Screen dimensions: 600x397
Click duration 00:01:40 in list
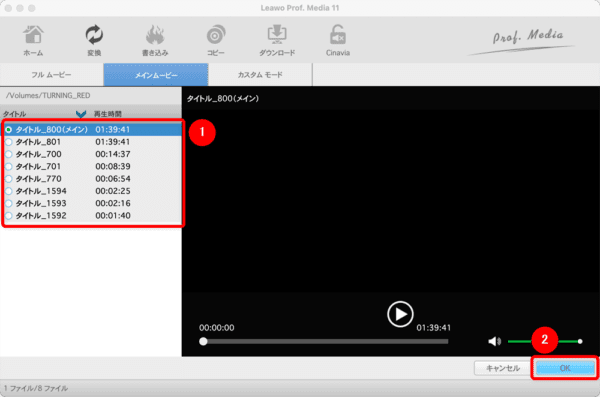[113, 216]
